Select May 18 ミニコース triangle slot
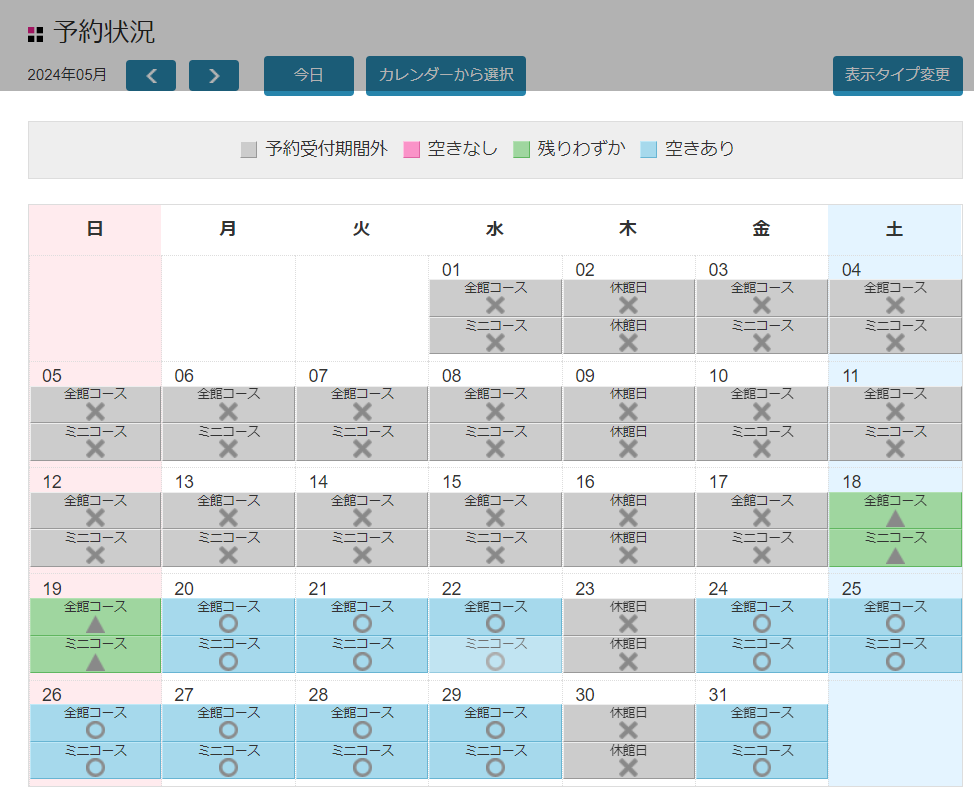Image resolution: width=974 pixels, height=811 pixels. pos(895,548)
